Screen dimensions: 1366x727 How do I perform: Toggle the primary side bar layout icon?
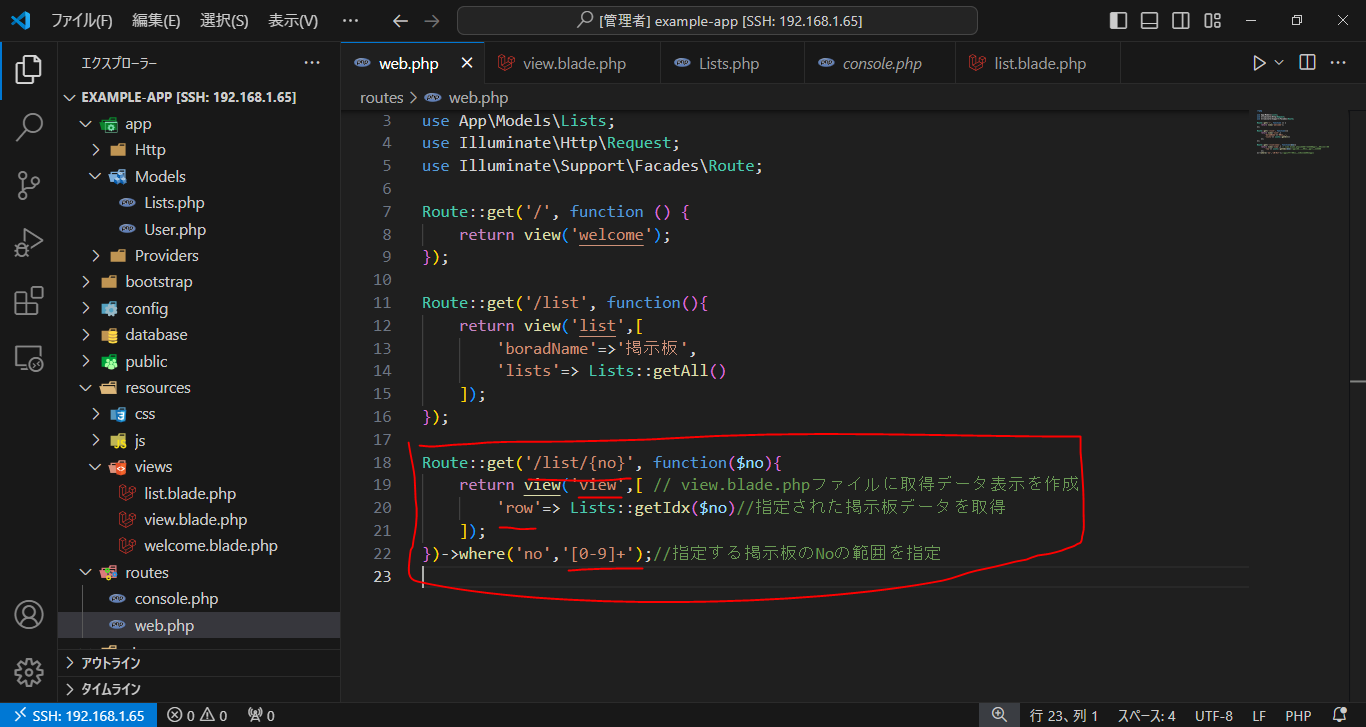(1119, 21)
